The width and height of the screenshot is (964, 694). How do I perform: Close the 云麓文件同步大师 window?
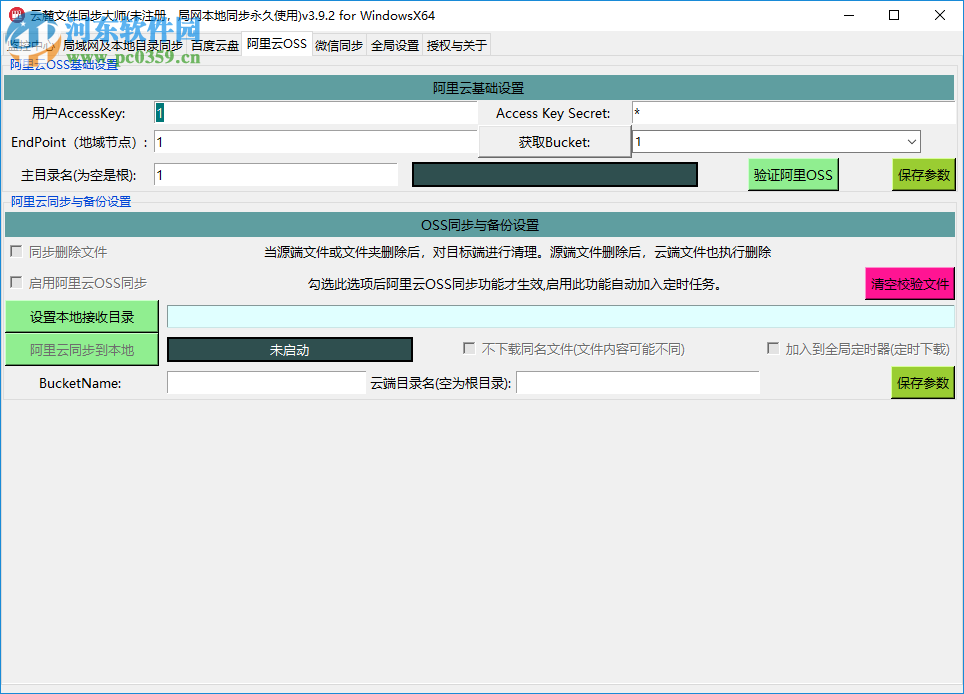(939, 15)
